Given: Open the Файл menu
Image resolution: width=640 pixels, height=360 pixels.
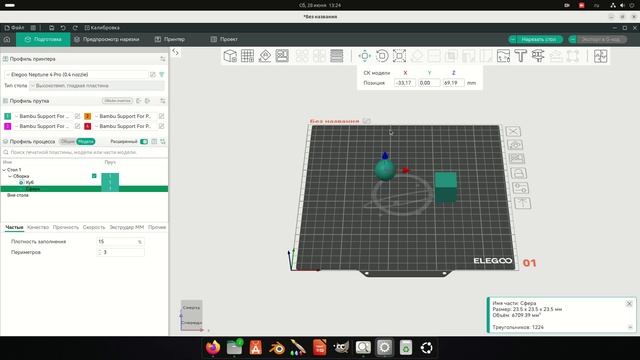Looking at the screenshot, I should [15, 28].
